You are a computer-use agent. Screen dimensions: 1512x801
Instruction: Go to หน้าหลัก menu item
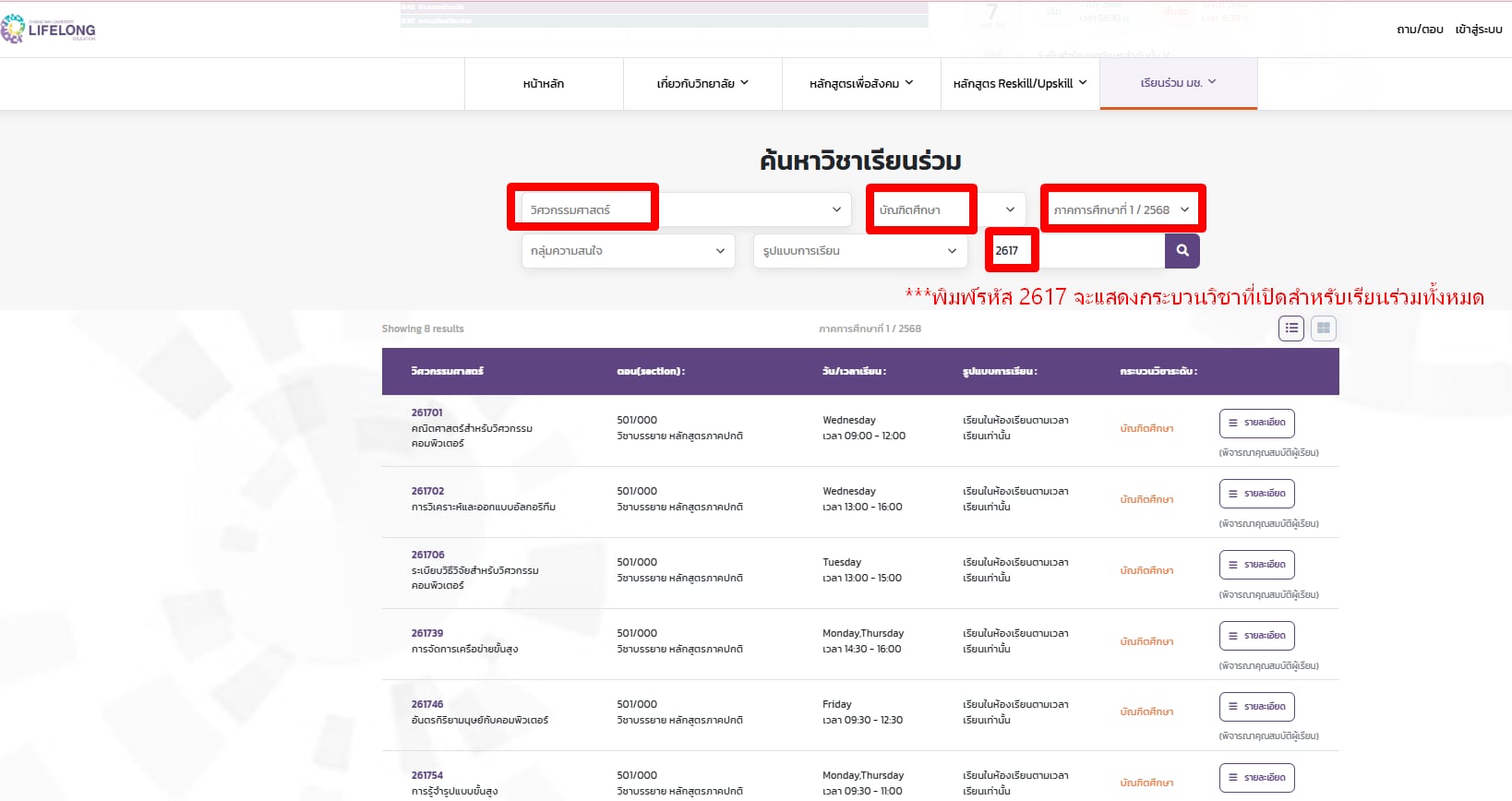pos(544,84)
